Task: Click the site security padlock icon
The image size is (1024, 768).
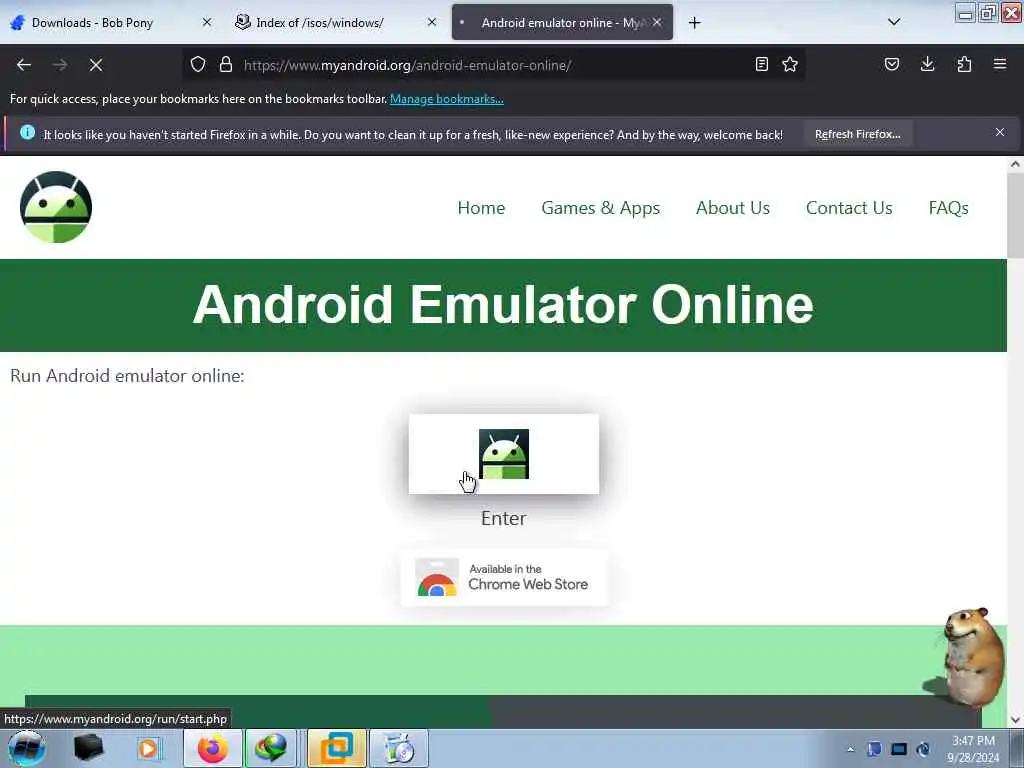Action: click(226, 65)
